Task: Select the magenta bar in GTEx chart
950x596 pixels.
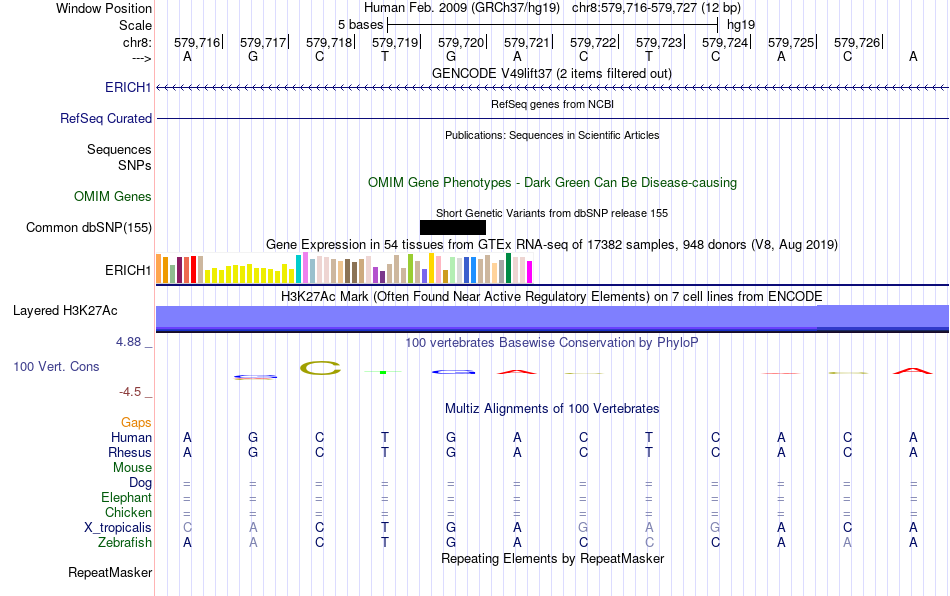Action: pos(530,272)
